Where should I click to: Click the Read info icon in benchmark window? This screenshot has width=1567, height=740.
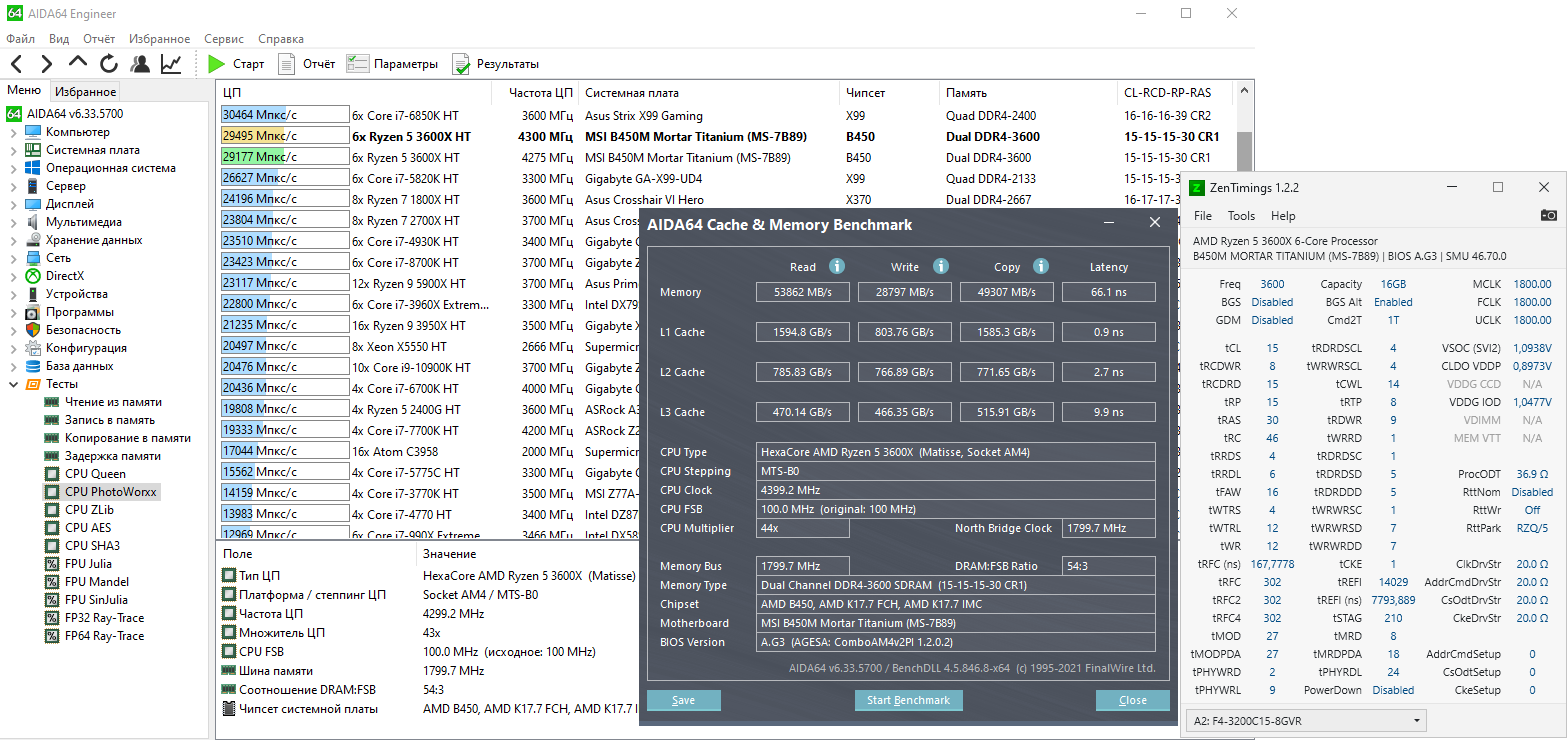[x=837, y=266]
